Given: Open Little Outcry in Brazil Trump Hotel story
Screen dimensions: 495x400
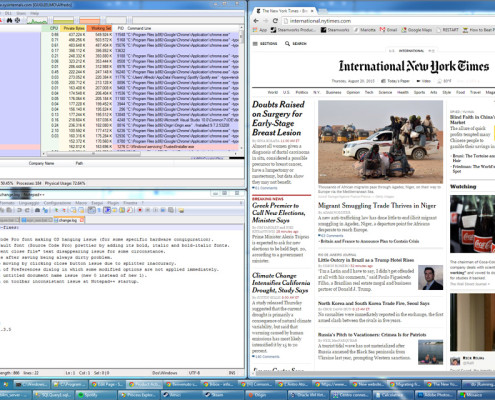Looking at the screenshot, I should pos(366,260).
